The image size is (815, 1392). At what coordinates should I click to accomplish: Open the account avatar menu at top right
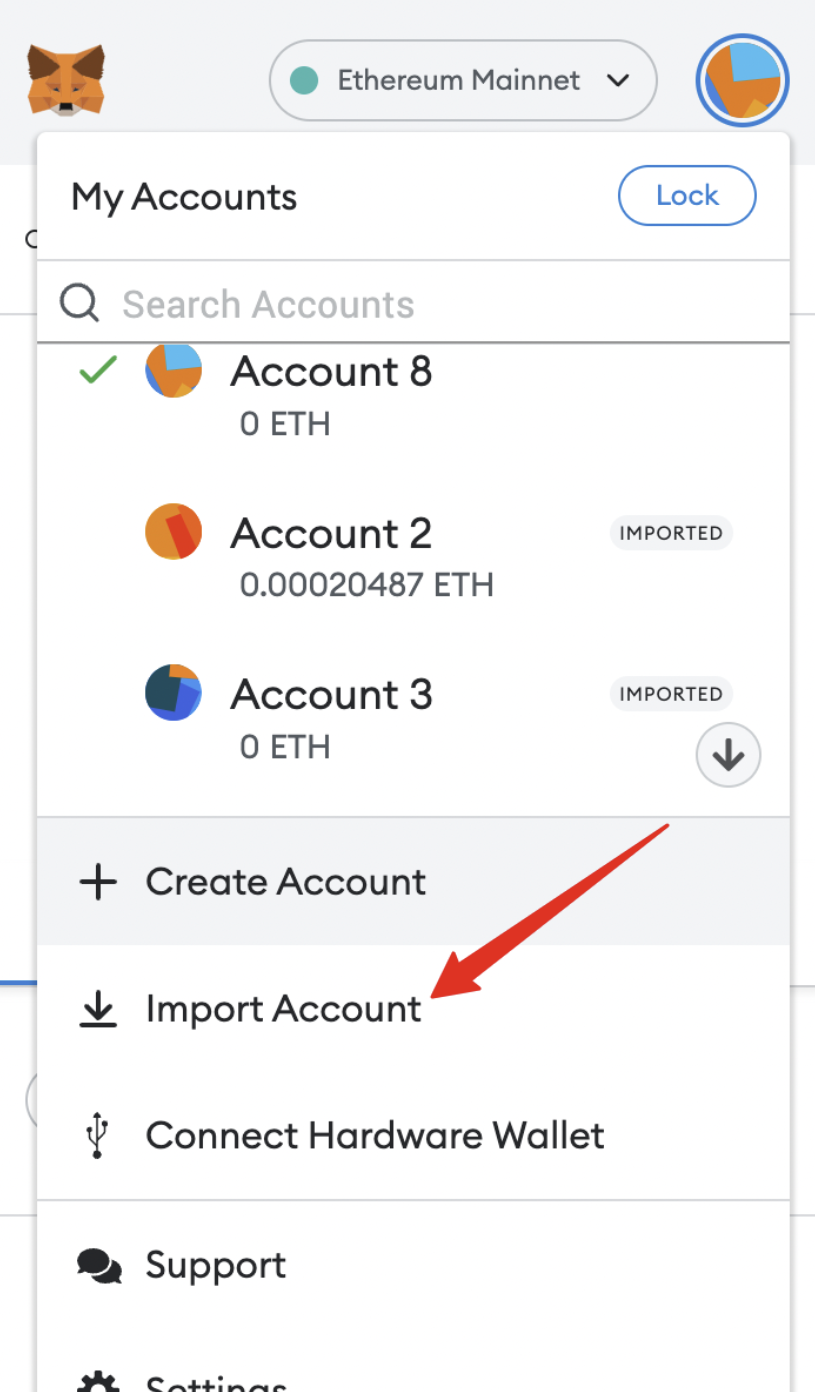[742, 81]
